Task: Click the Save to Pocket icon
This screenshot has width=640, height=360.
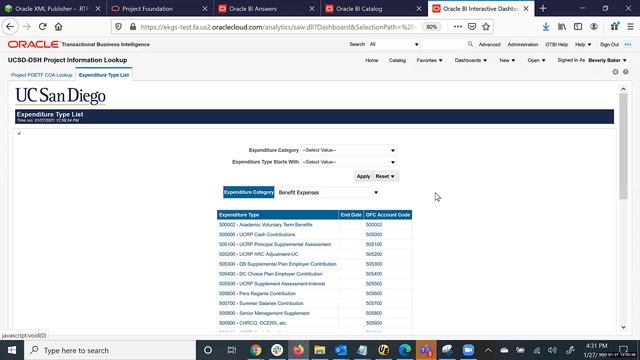Action: [x=472, y=27]
